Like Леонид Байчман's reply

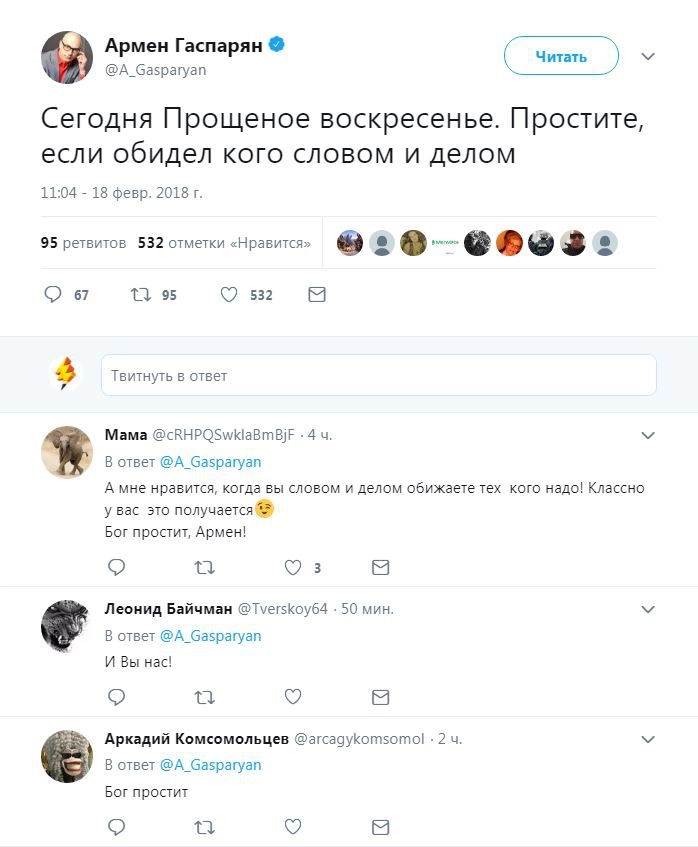tap(293, 697)
